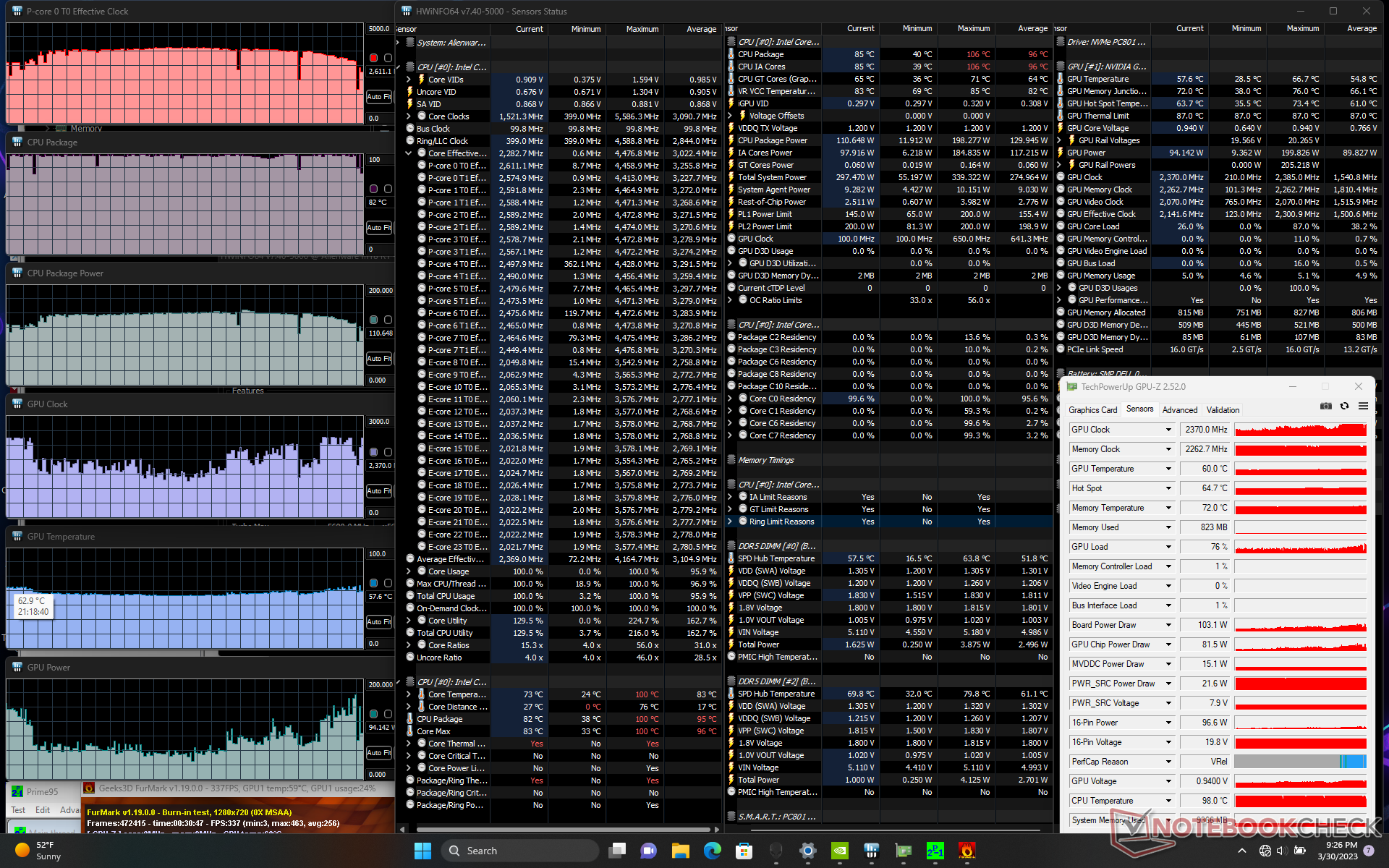Open the GPU-Z hamburger menu
Viewport: 1389px width, 868px height.
click(1363, 407)
